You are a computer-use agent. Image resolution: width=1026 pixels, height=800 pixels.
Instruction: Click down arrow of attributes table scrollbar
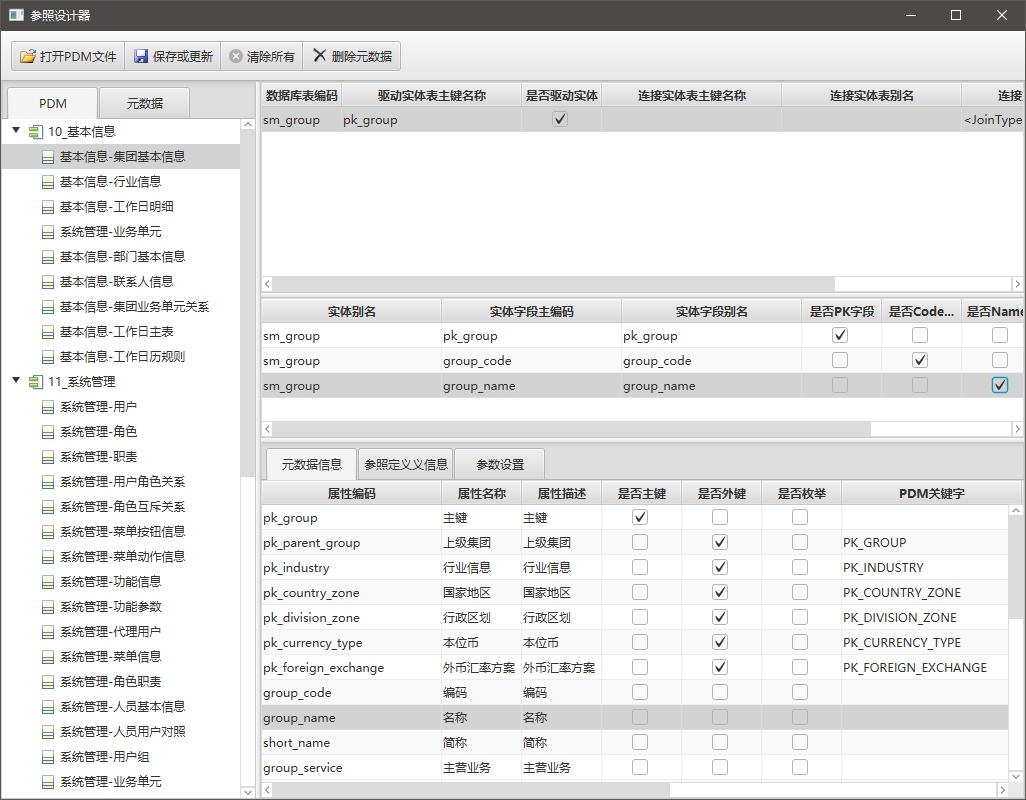click(x=1016, y=776)
